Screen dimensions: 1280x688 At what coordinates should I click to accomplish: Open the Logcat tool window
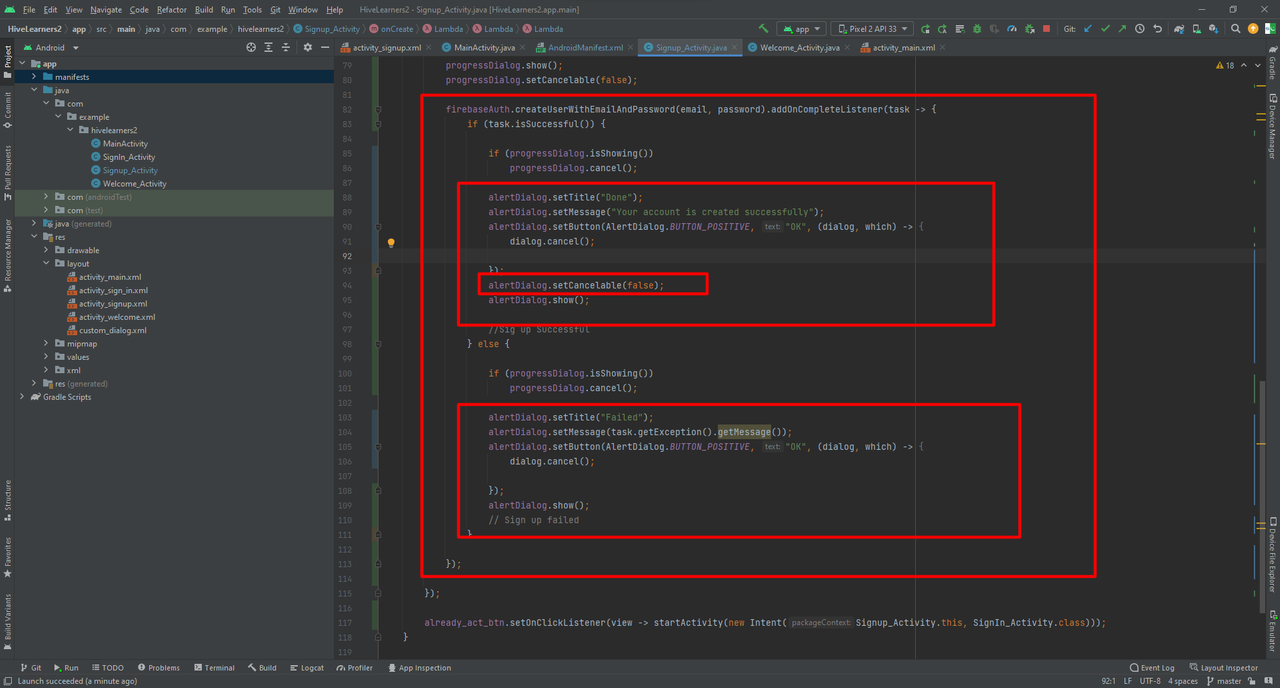coord(306,668)
